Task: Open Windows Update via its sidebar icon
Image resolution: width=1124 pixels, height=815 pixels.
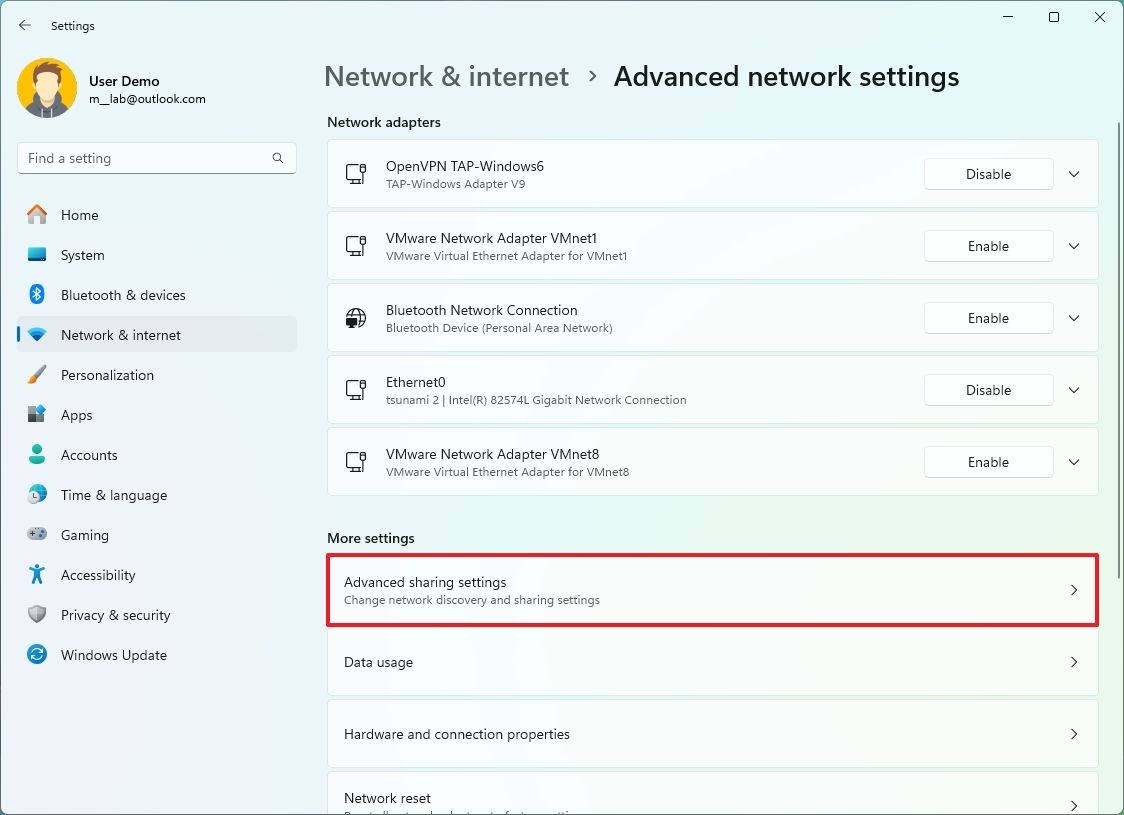Action: point(38,655)
